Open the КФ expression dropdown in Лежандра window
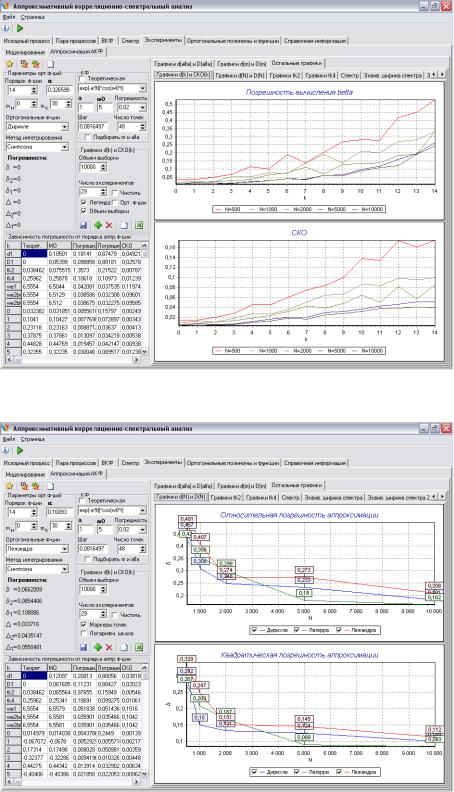The height and width of the screenshot is (792, 454). coord(143,511)
